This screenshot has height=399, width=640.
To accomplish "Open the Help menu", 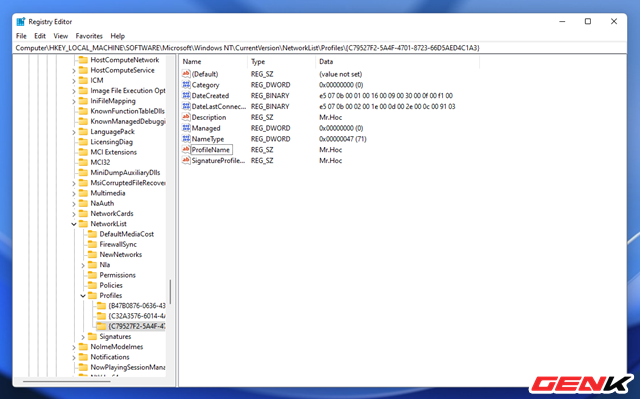I will 118,36.
